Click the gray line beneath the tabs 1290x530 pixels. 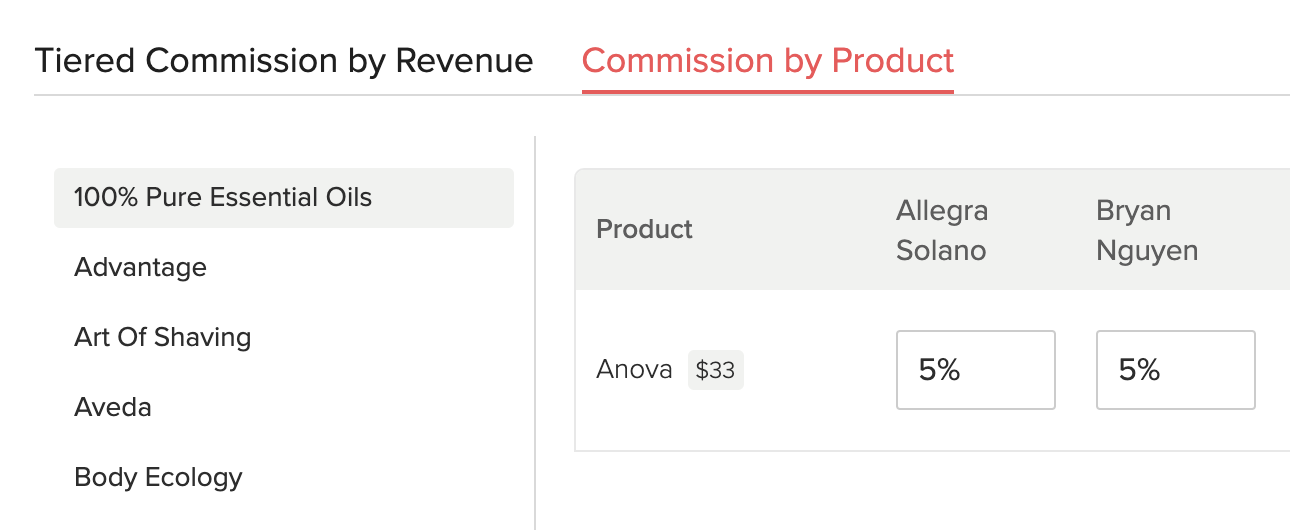[x=300, y=96]
